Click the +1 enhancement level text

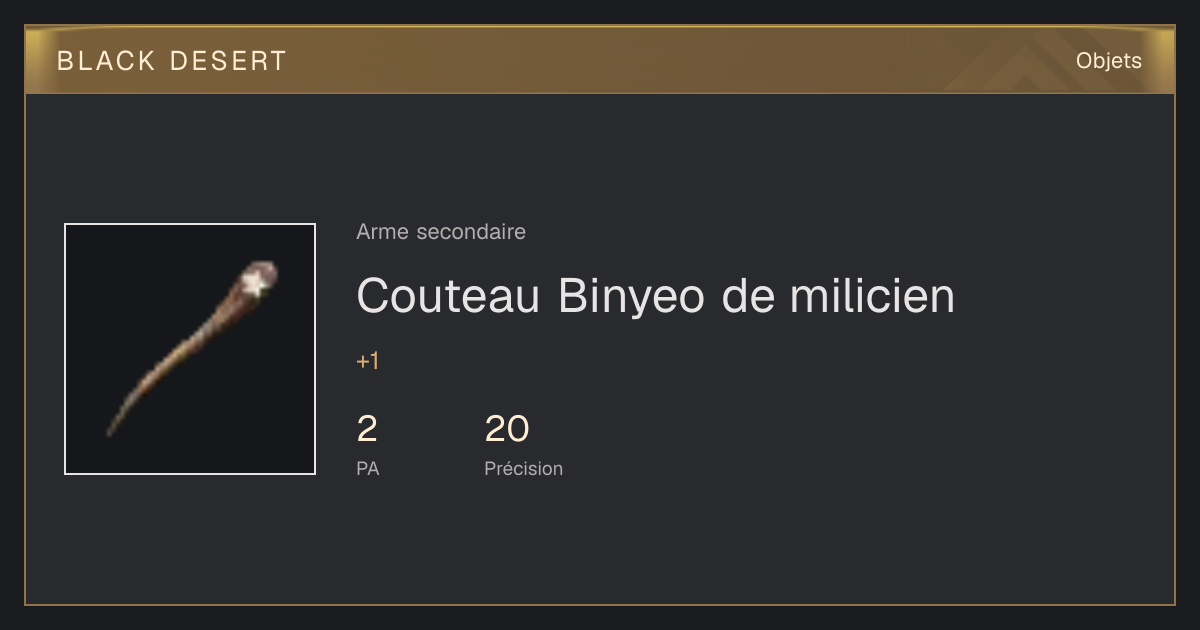tap(368, 361)
